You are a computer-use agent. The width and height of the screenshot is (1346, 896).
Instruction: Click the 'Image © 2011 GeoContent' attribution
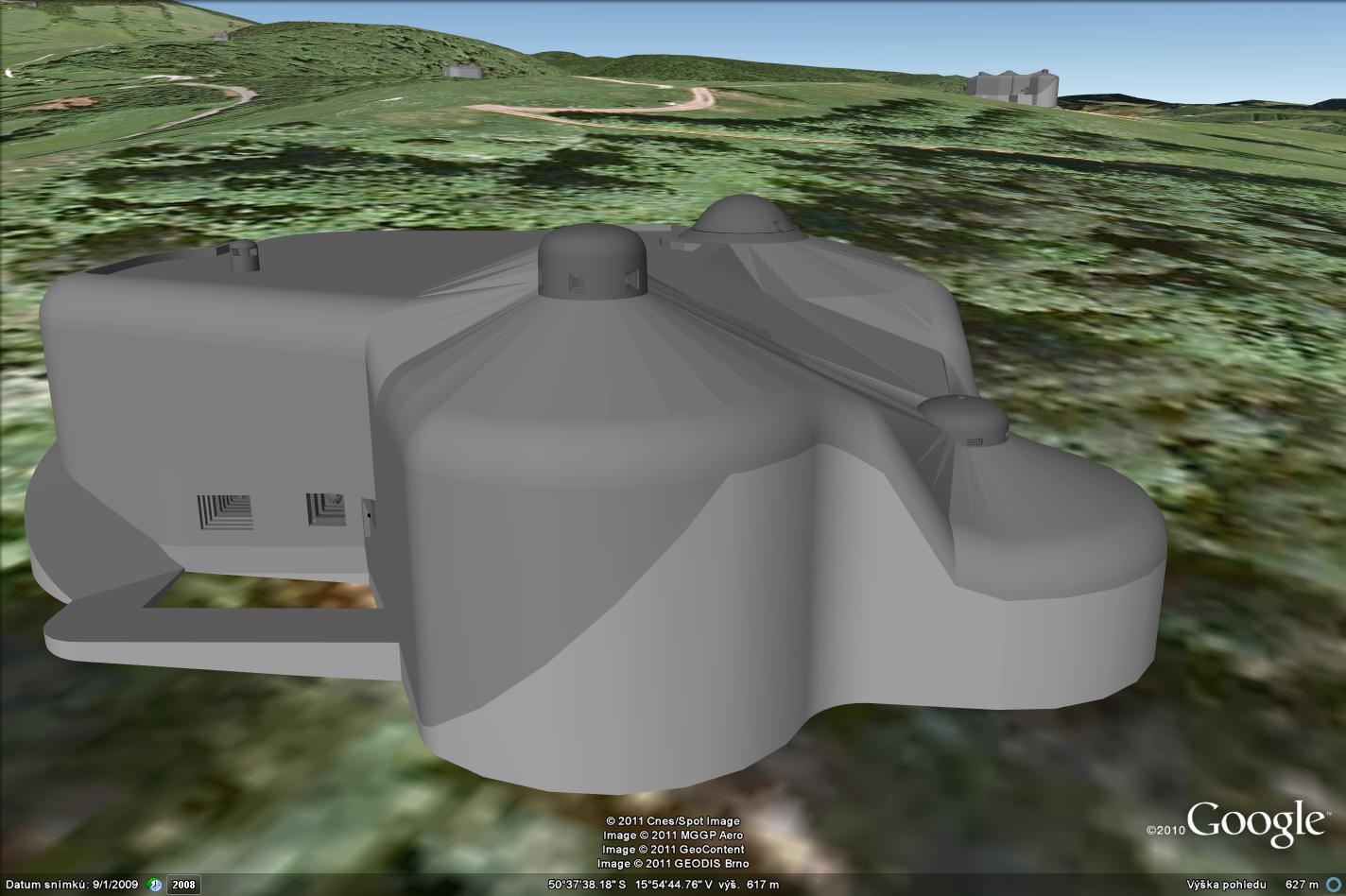pos(673,849)
